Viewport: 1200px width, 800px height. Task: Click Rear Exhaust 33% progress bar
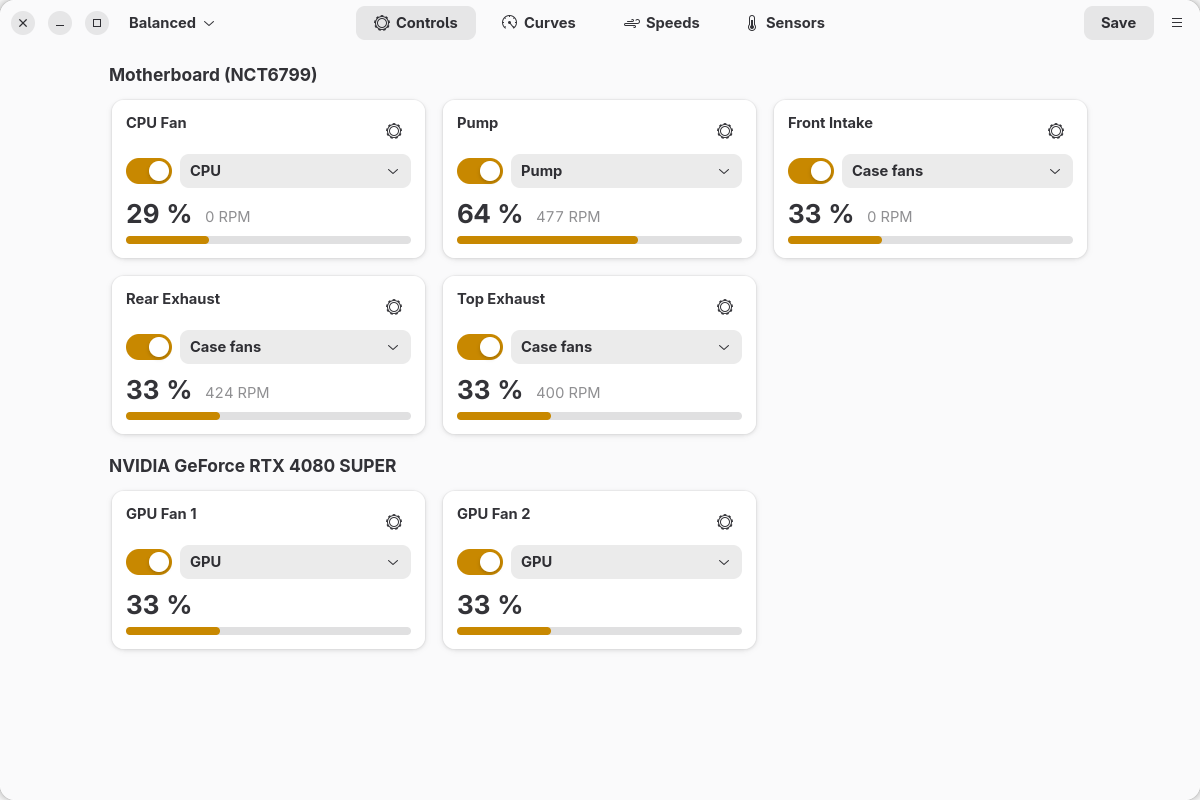click(x=268, y=416)
